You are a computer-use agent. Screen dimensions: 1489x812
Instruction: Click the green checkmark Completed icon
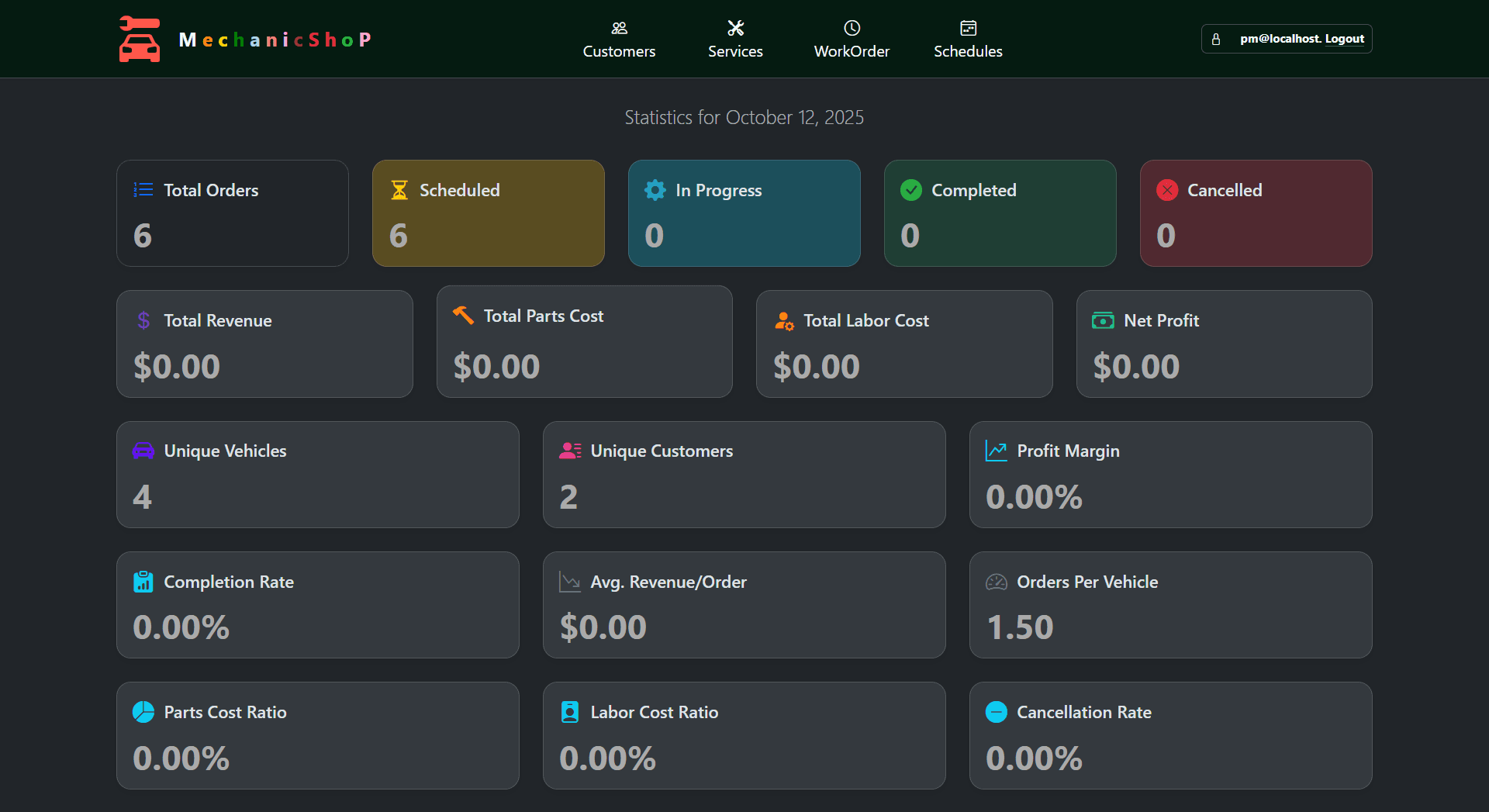coord(911,190)
